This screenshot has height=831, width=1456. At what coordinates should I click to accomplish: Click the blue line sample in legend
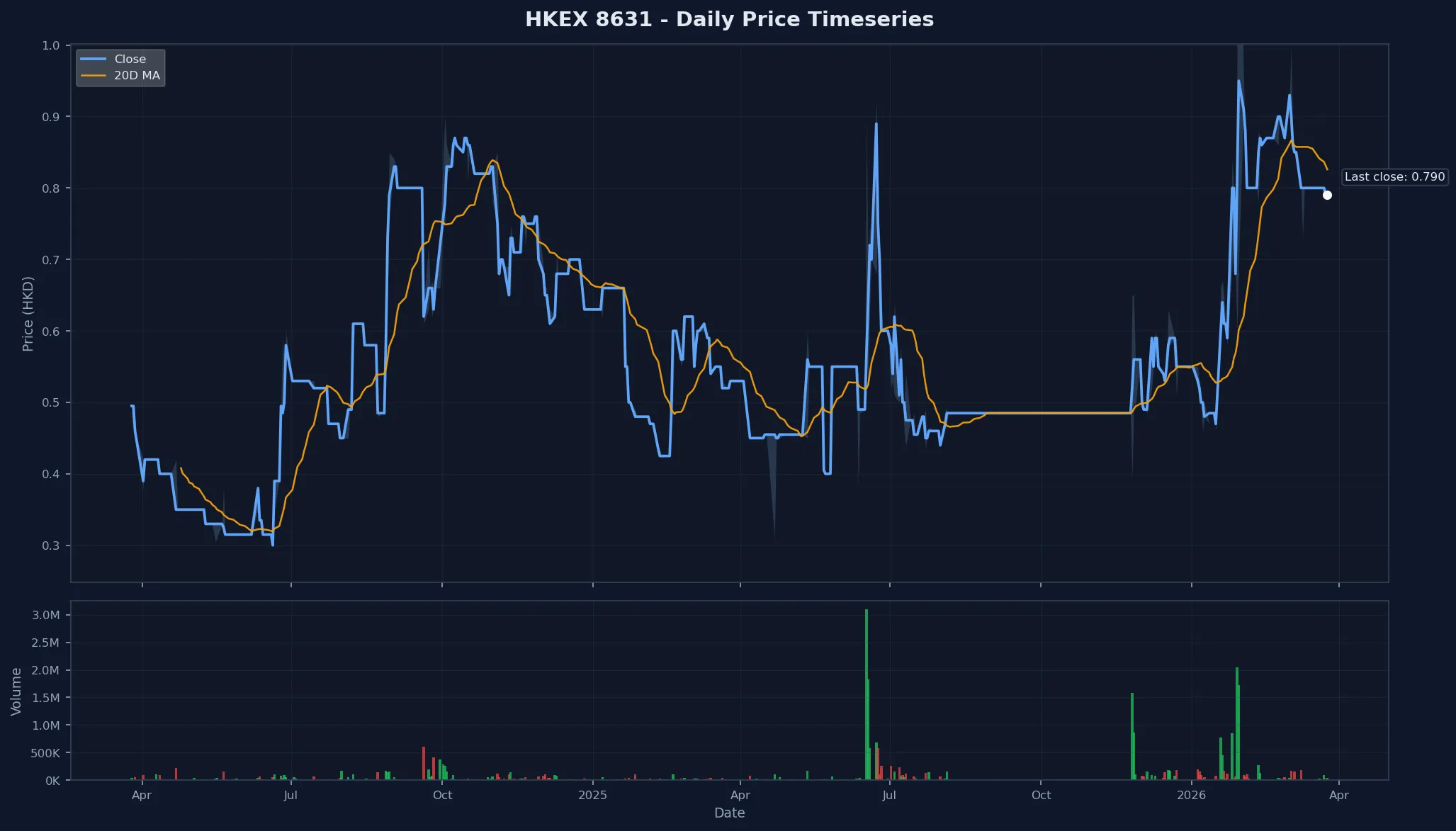93,59
